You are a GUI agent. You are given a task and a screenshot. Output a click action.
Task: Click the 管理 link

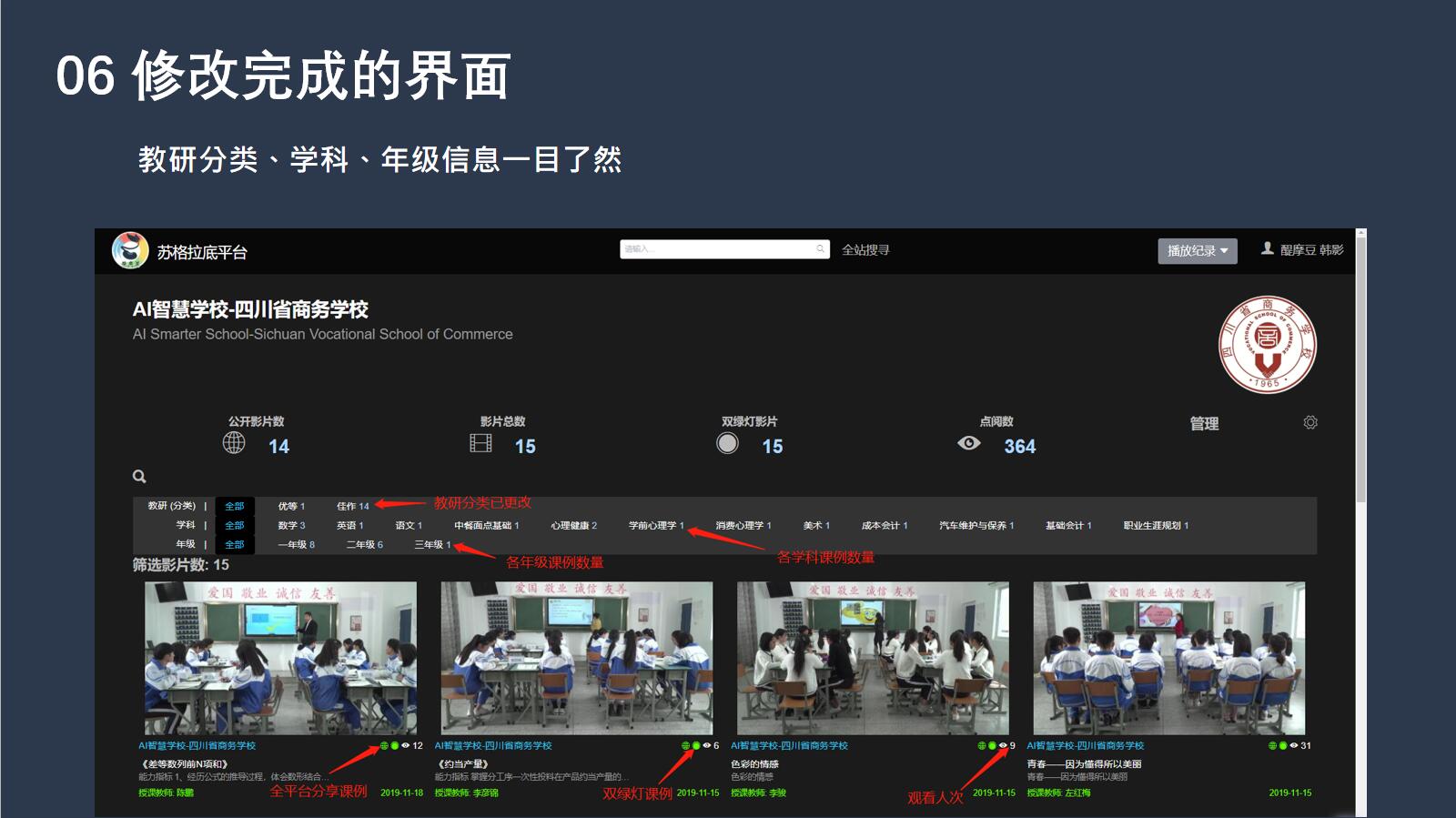click(x=1204, y=423)
